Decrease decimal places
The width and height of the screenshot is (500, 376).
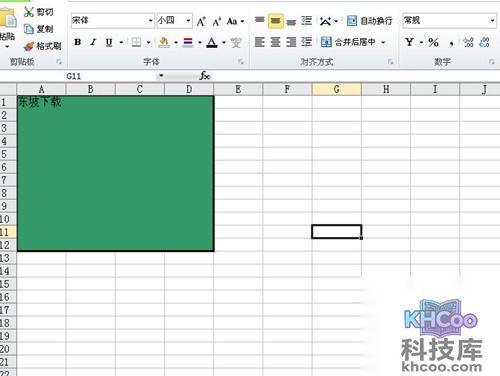click(484, 42)
